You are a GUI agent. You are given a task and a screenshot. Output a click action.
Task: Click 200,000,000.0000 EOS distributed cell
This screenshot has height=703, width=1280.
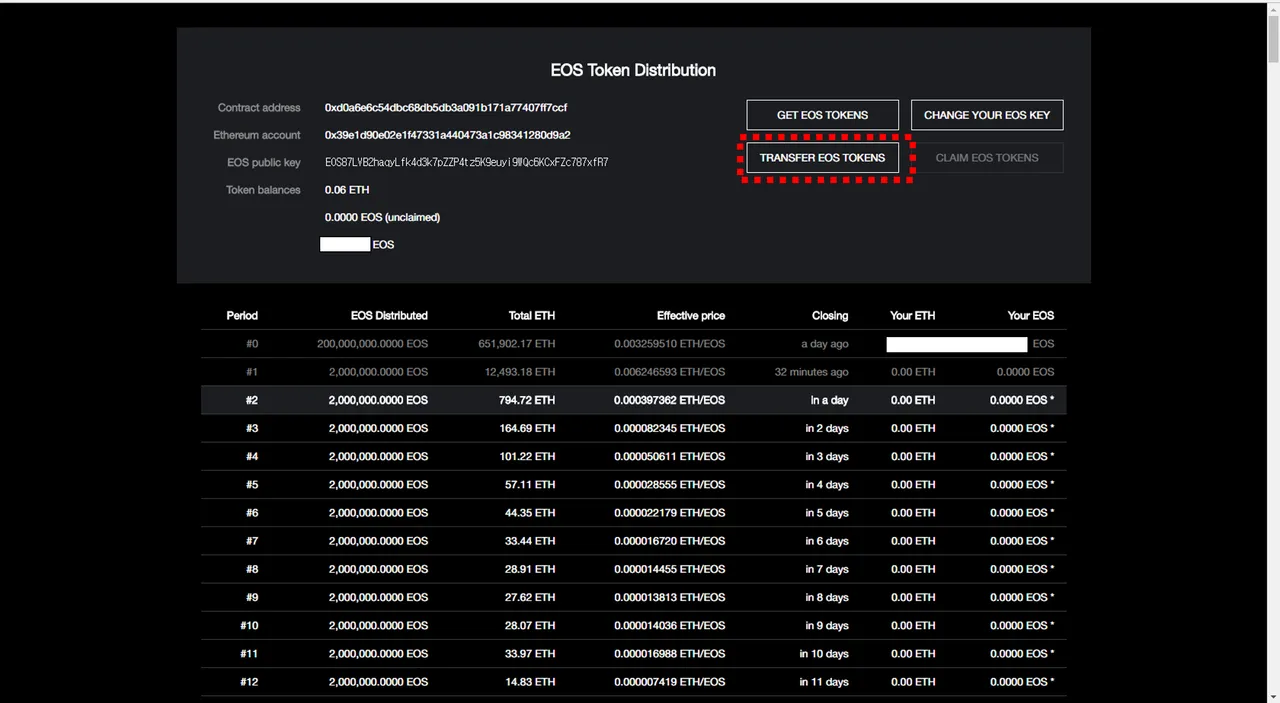pyautogui.click(x=372, y=344)
